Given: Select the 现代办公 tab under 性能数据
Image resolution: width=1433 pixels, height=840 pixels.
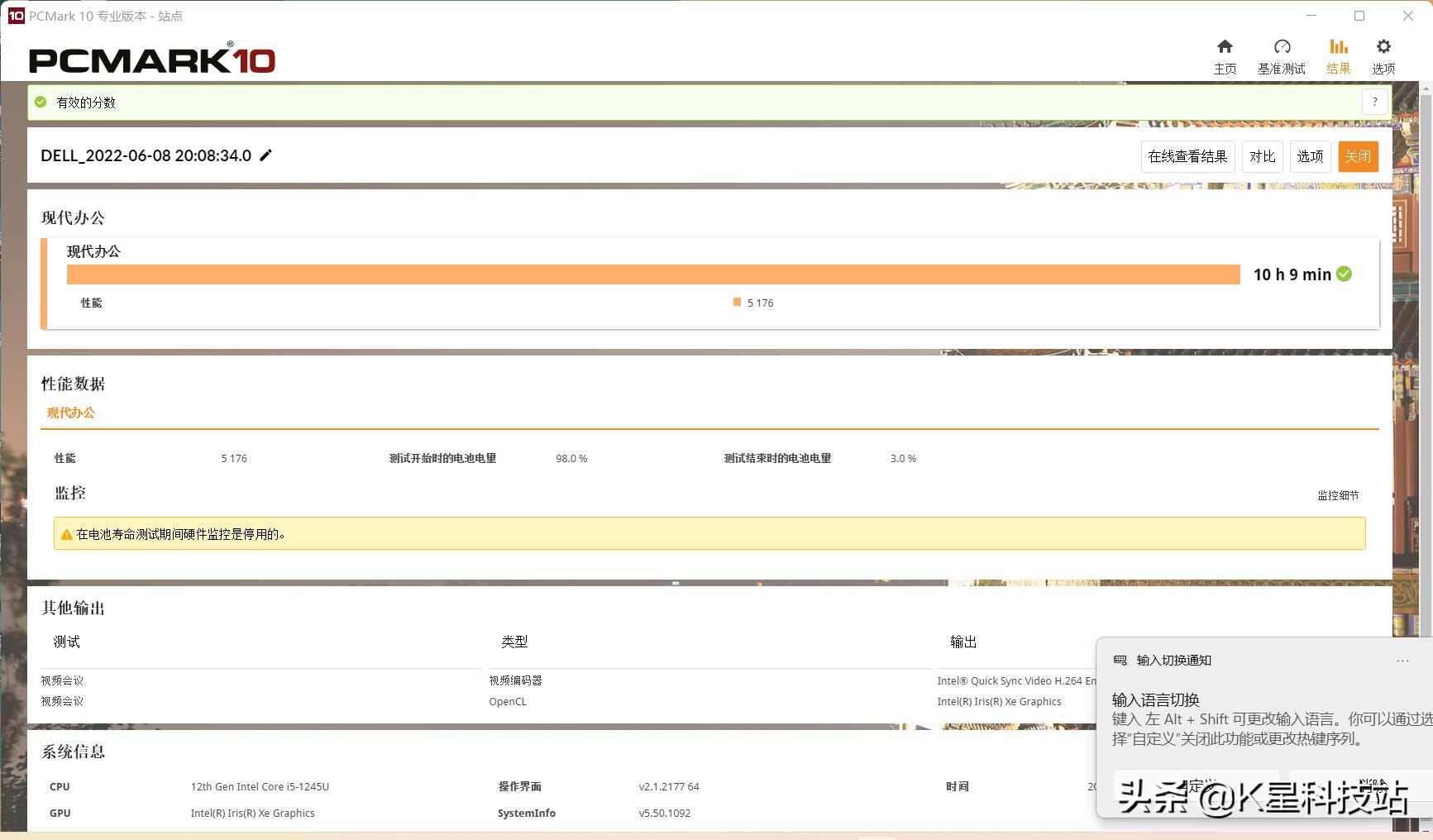Looking at the screenshot, I should click(x=71, y=413).
